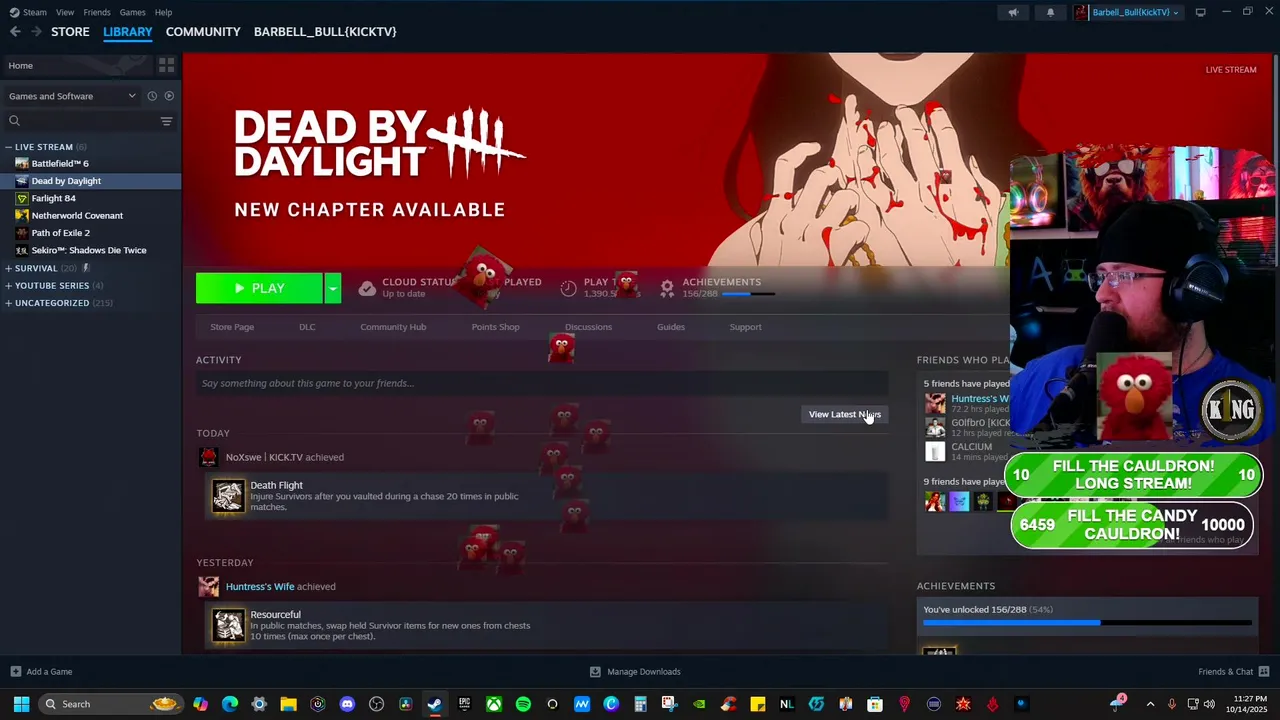Open Epic Games launcher from taskbar

pos(464,704)
